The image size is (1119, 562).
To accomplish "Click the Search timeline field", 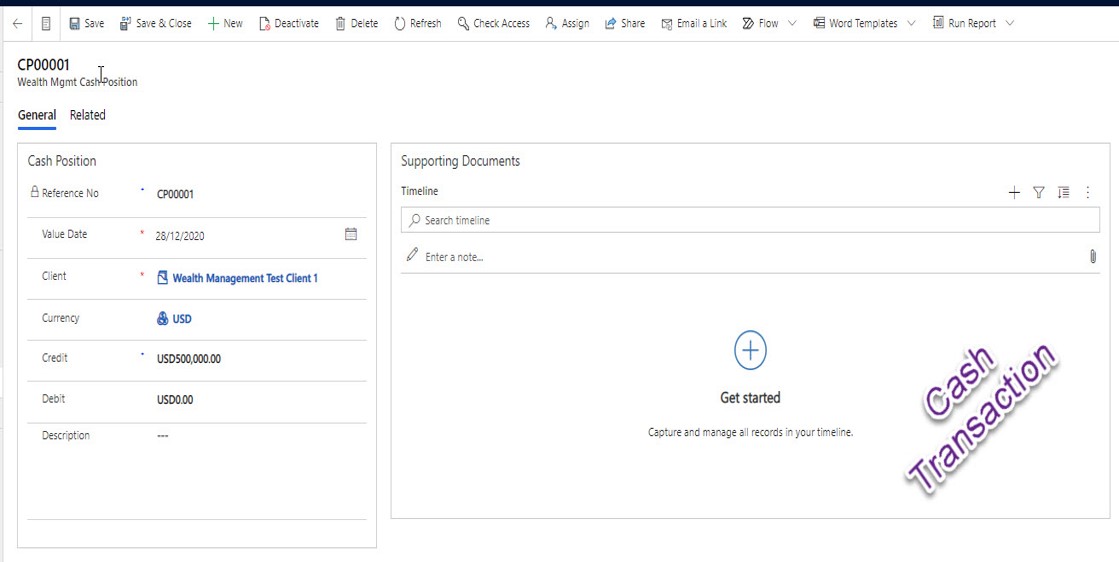I will coord(750,220).
